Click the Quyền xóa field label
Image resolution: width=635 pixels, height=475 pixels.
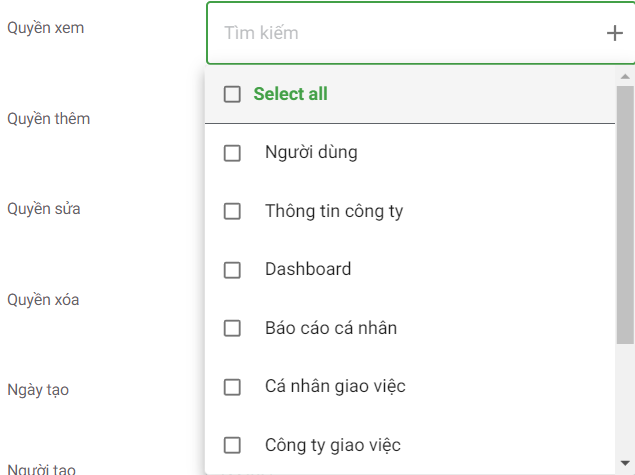(x=44, y=299)
